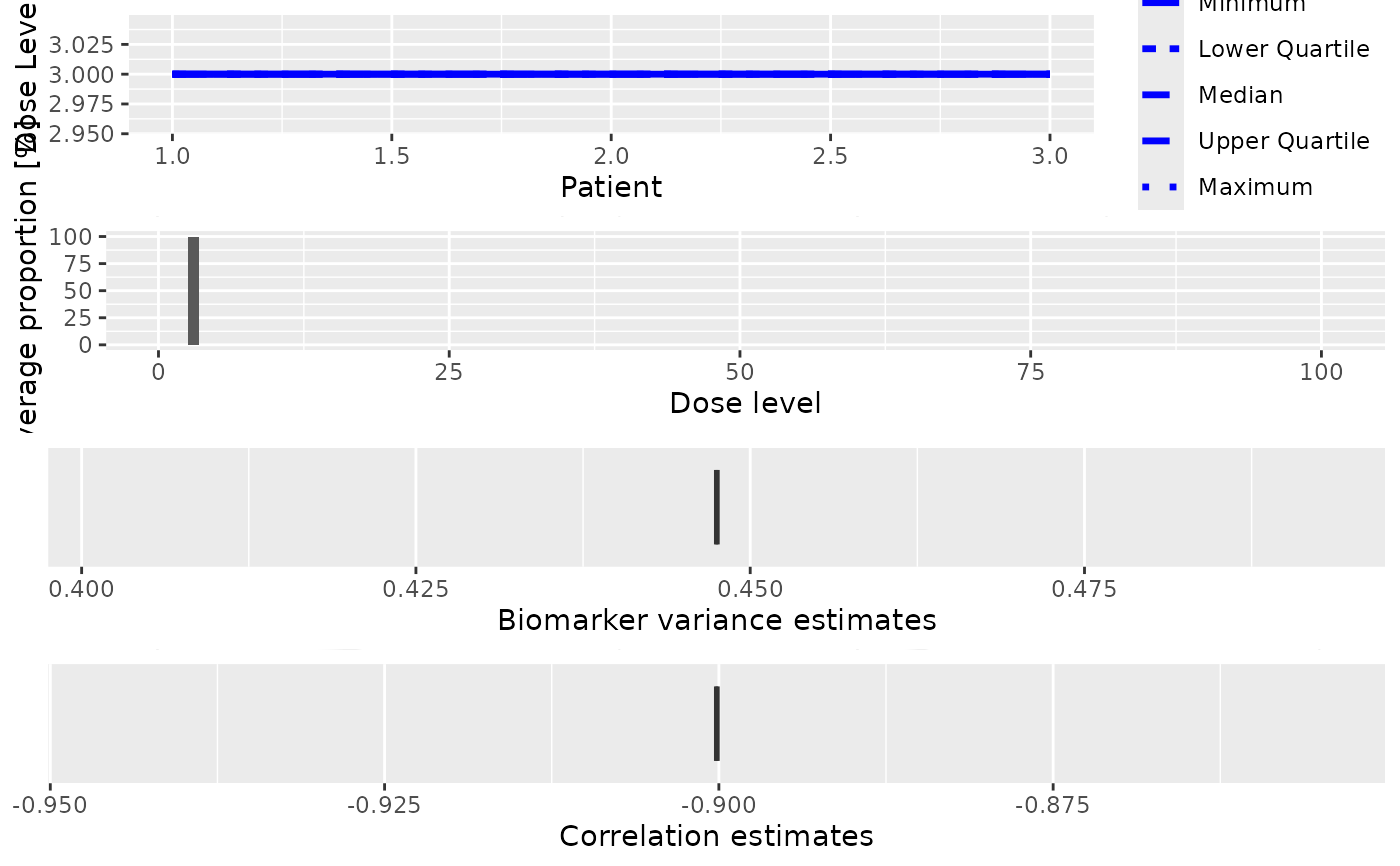
Task: Click the Median line legend key
Action: point(1160,95)
